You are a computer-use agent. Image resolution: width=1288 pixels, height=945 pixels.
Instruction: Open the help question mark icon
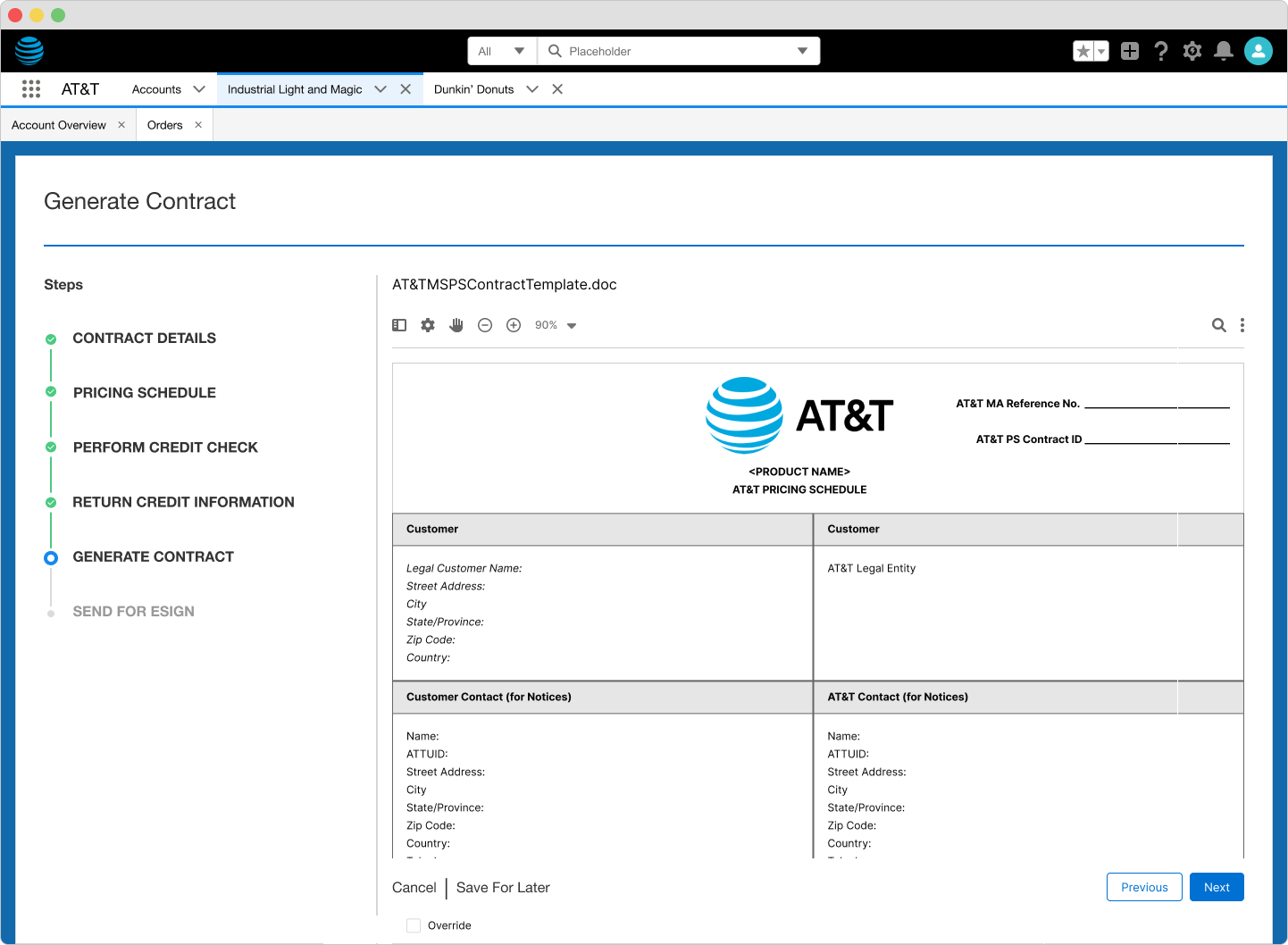(x=1161, y=51)
